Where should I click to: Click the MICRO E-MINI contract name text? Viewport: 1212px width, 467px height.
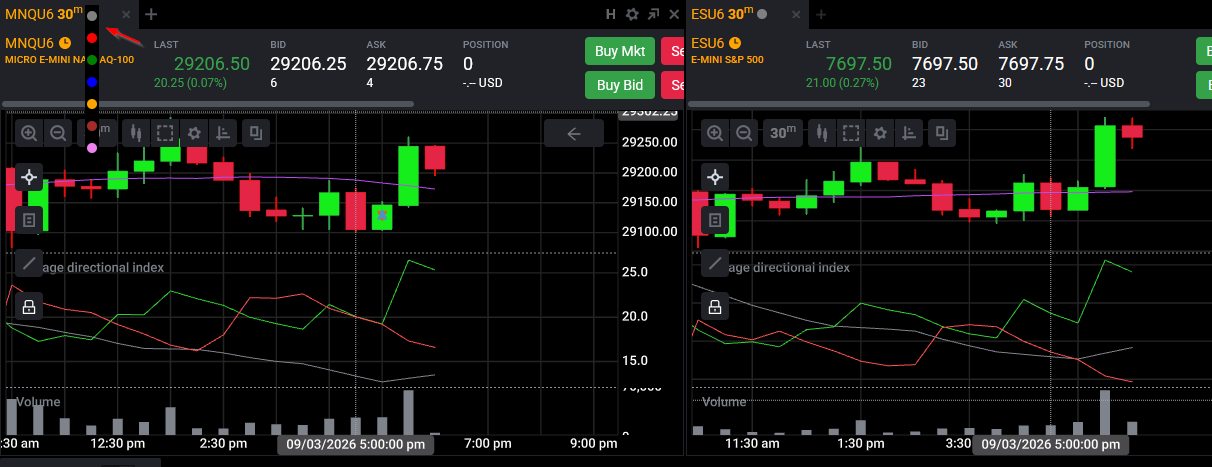[69, 60]
